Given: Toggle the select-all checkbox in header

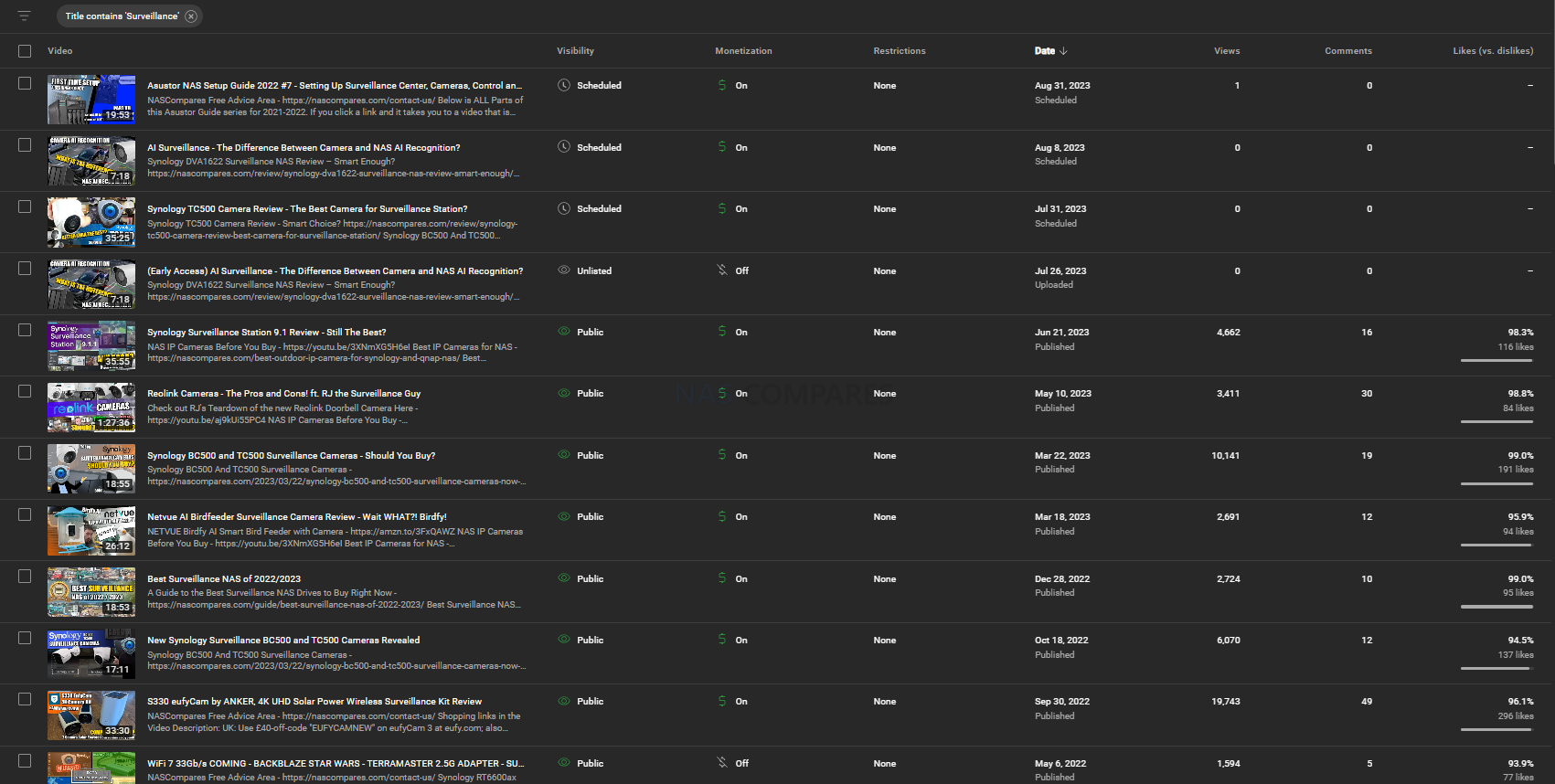Looking at the screenshot, I should click(25, 51).
